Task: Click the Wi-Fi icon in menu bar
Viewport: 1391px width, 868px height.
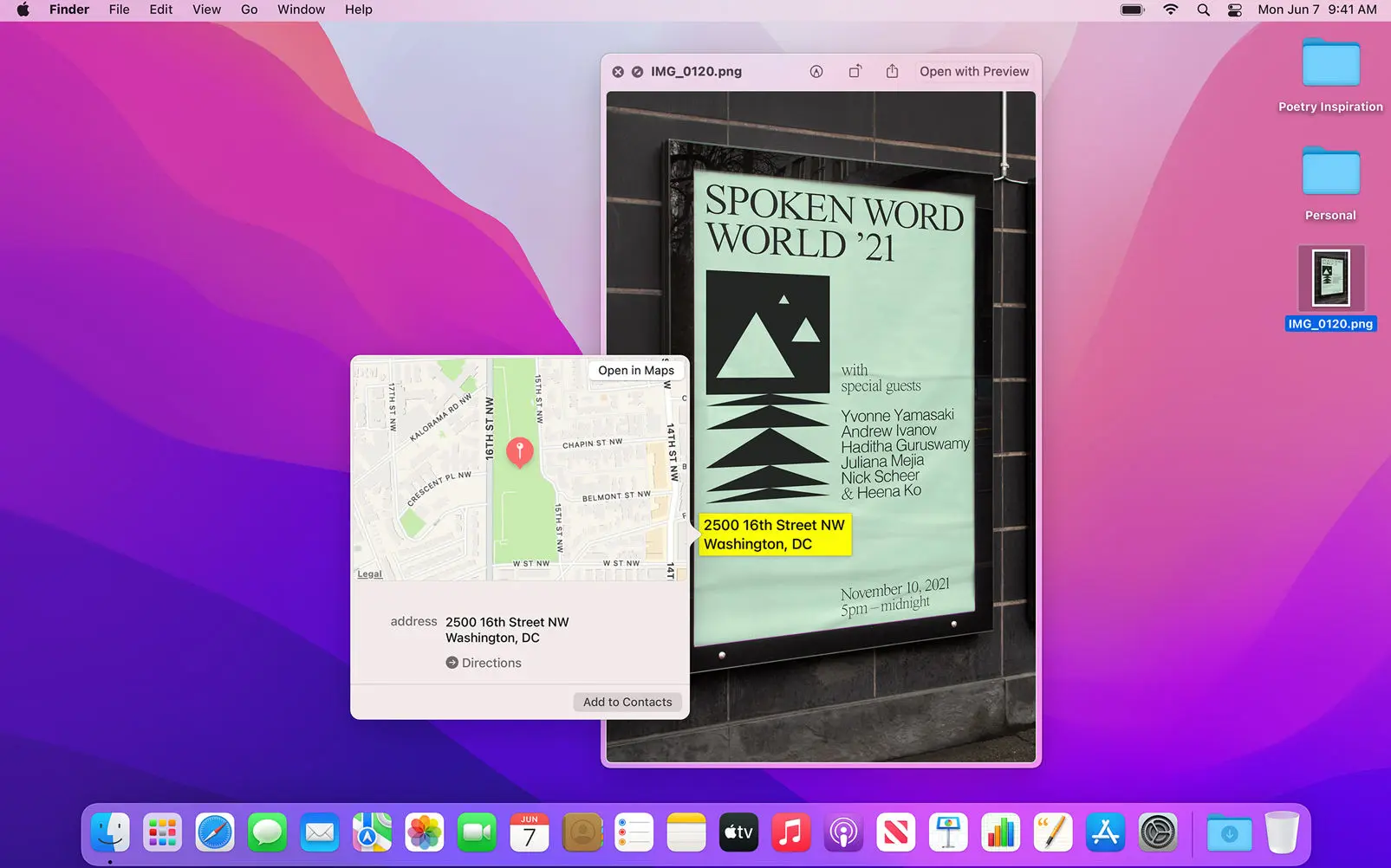Action: pyautogui.click(x=1171, y=10)
